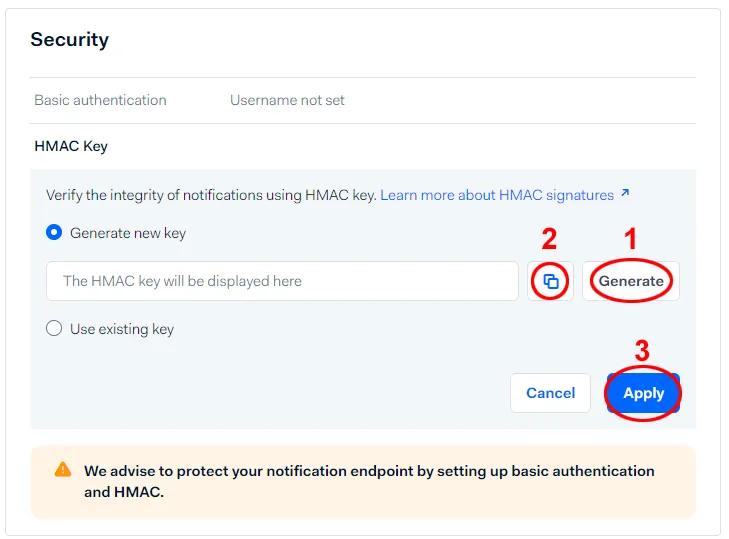The image size is (729, 539).
Task: Click the Use existing key label text
Action: tap(122, 329)
